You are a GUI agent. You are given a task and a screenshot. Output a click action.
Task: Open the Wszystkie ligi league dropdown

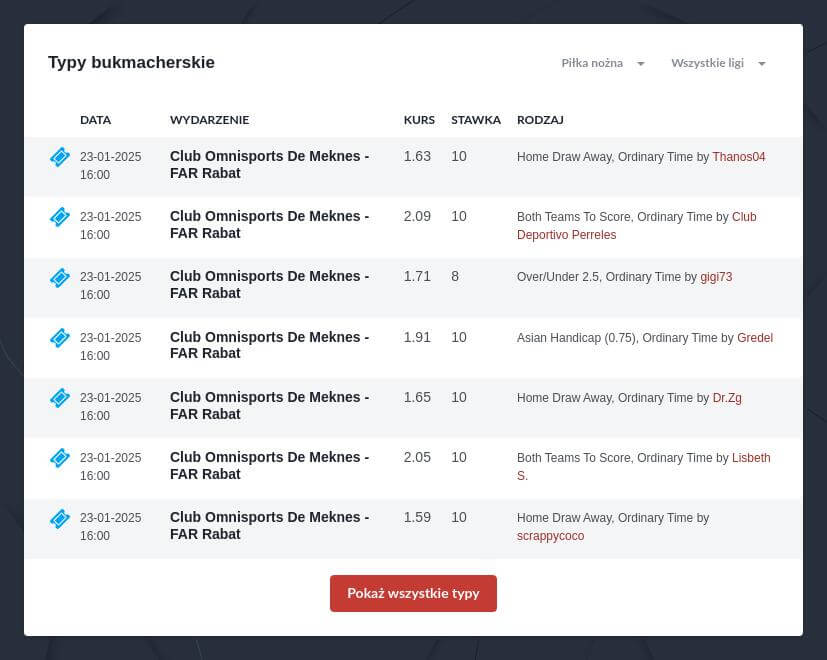click(x=718, y=63)
